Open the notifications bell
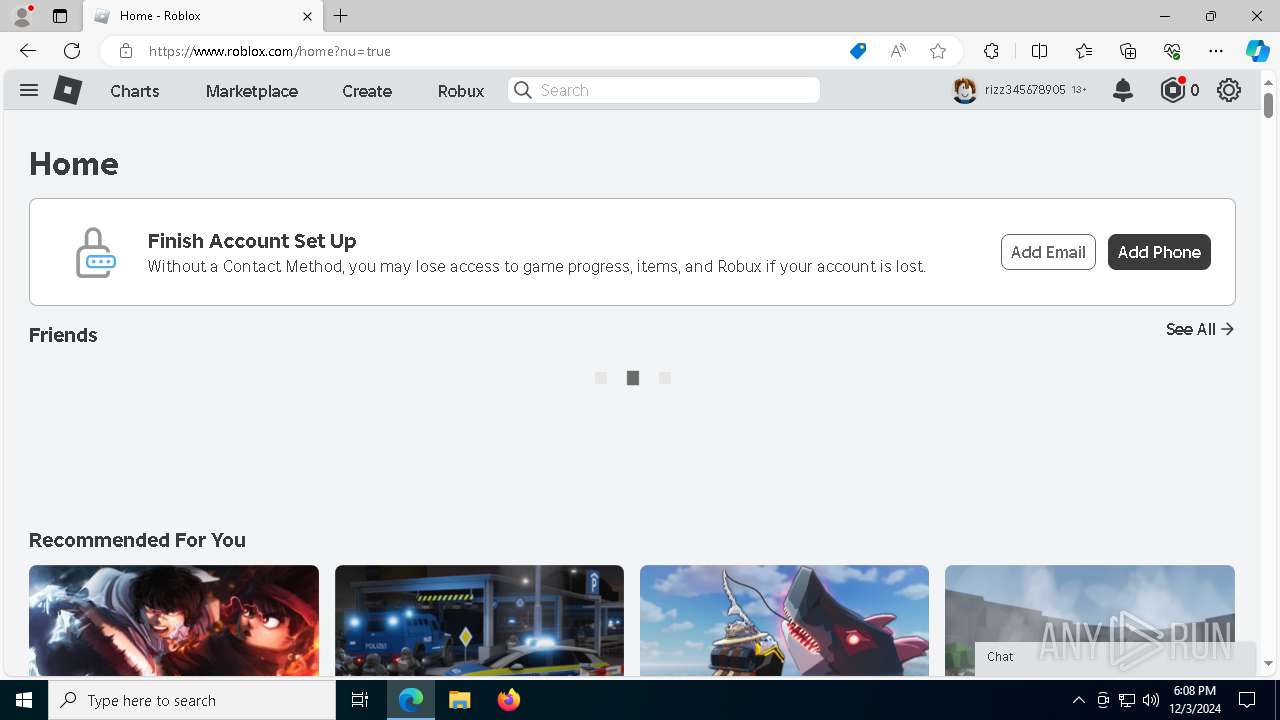This screenshot has height=720, width=1280. 1123,90
